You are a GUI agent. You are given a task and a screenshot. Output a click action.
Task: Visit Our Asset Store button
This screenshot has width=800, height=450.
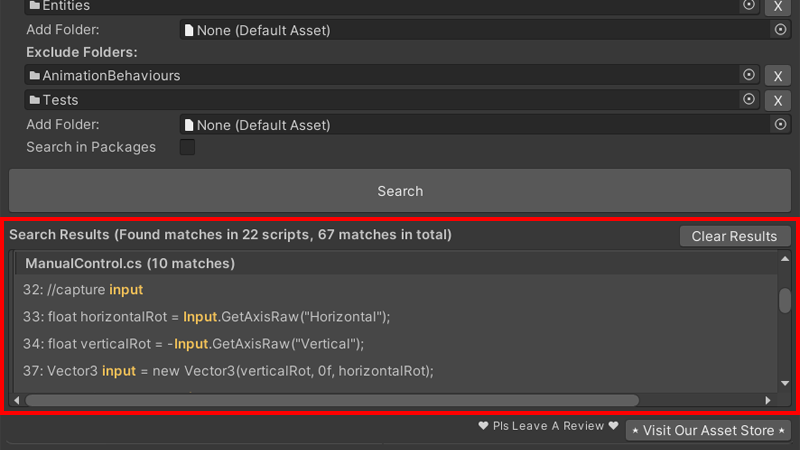(x=708, y=431)
